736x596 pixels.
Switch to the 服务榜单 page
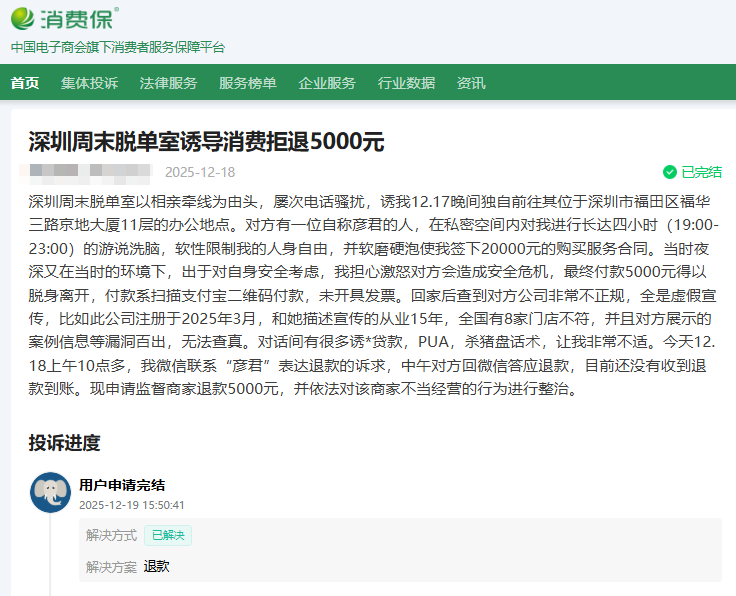[247, 83]
